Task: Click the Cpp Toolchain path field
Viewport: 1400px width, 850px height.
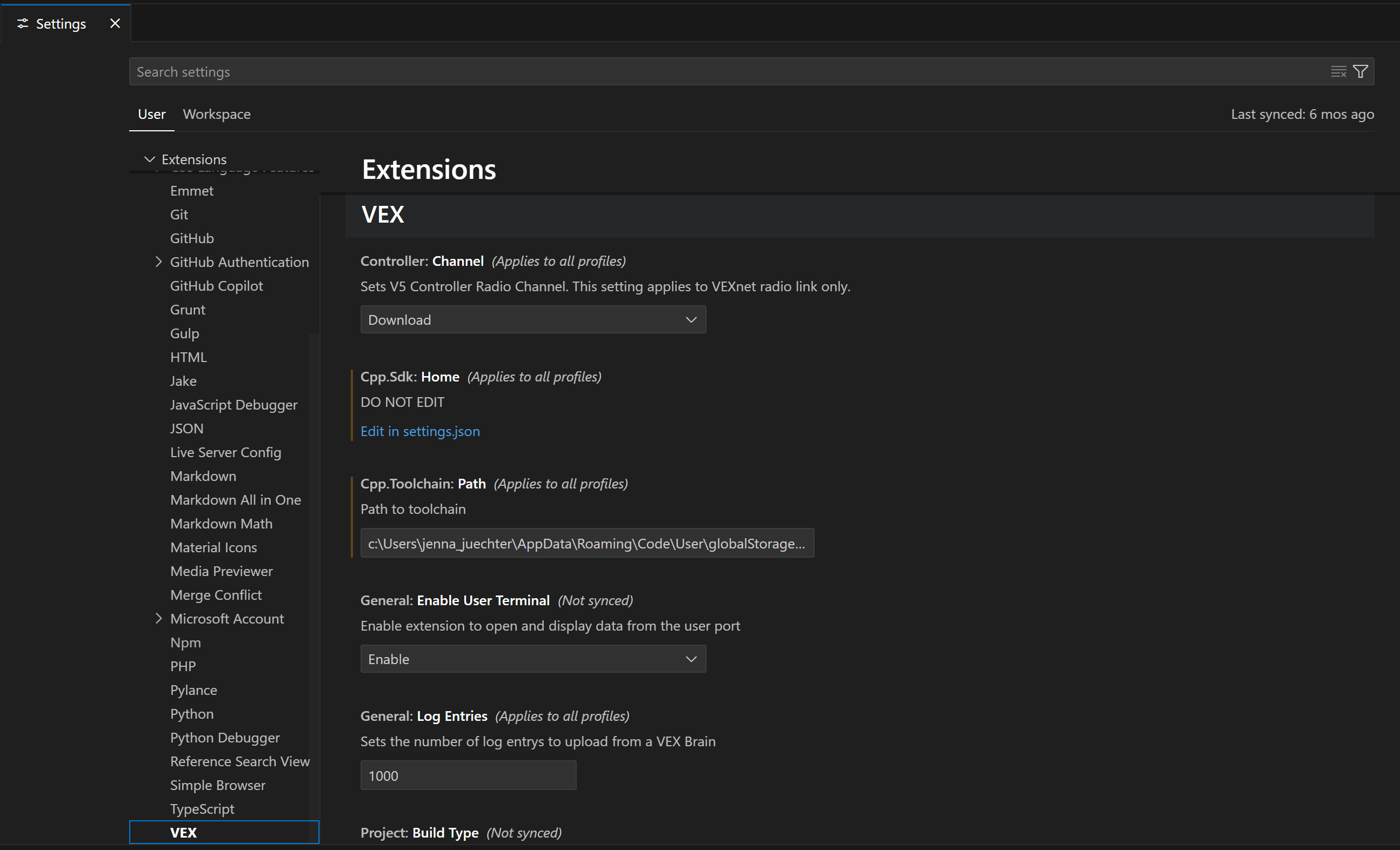Action: coord(587,543)
